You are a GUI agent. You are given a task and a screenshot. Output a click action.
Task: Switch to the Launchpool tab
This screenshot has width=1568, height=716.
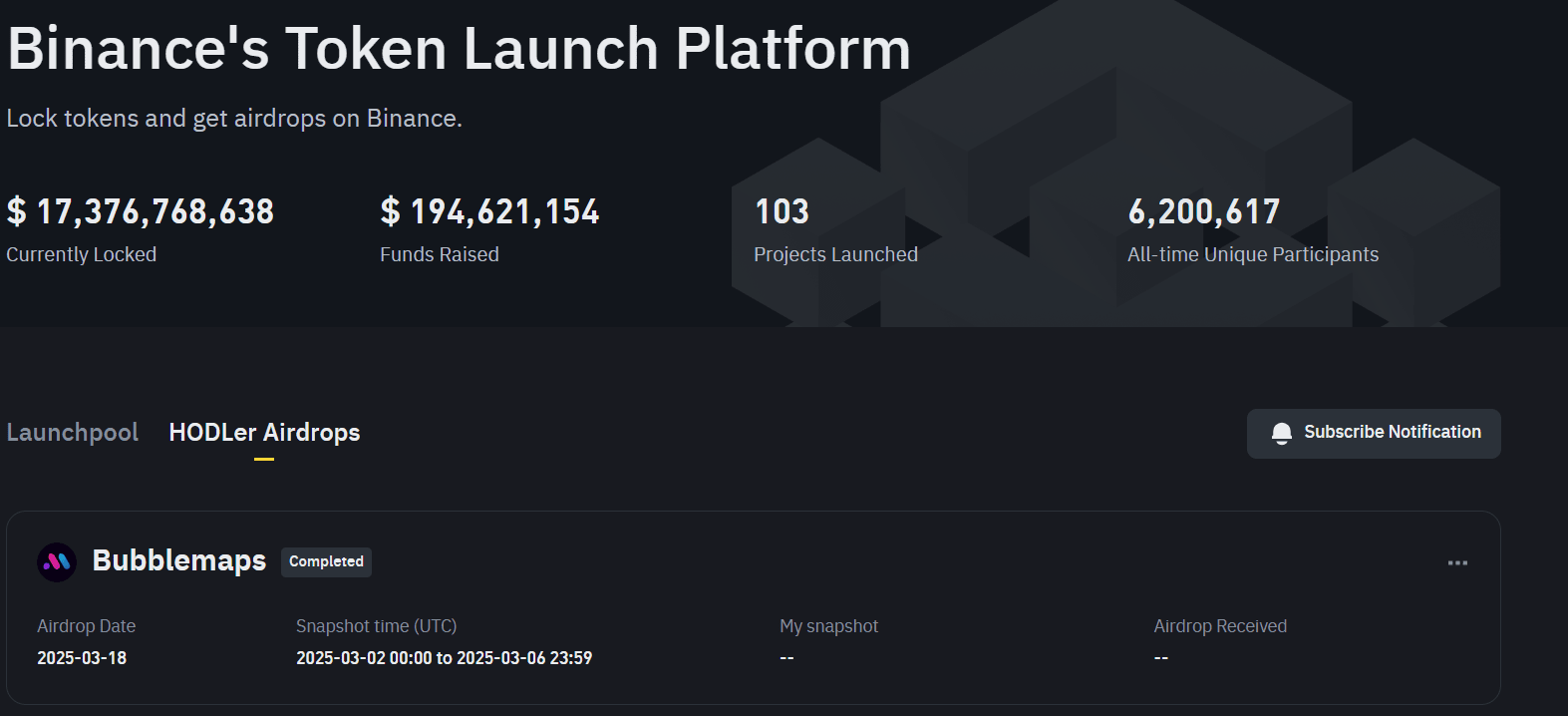pyautogui.click(x=73, y=433)
